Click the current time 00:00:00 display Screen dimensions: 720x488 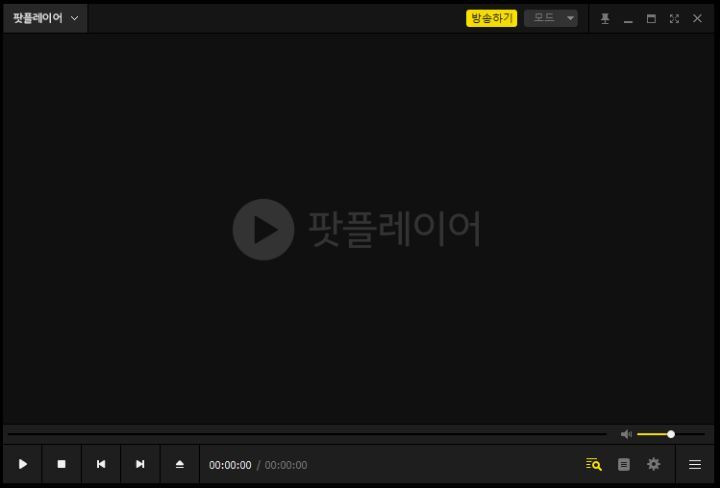230,465
